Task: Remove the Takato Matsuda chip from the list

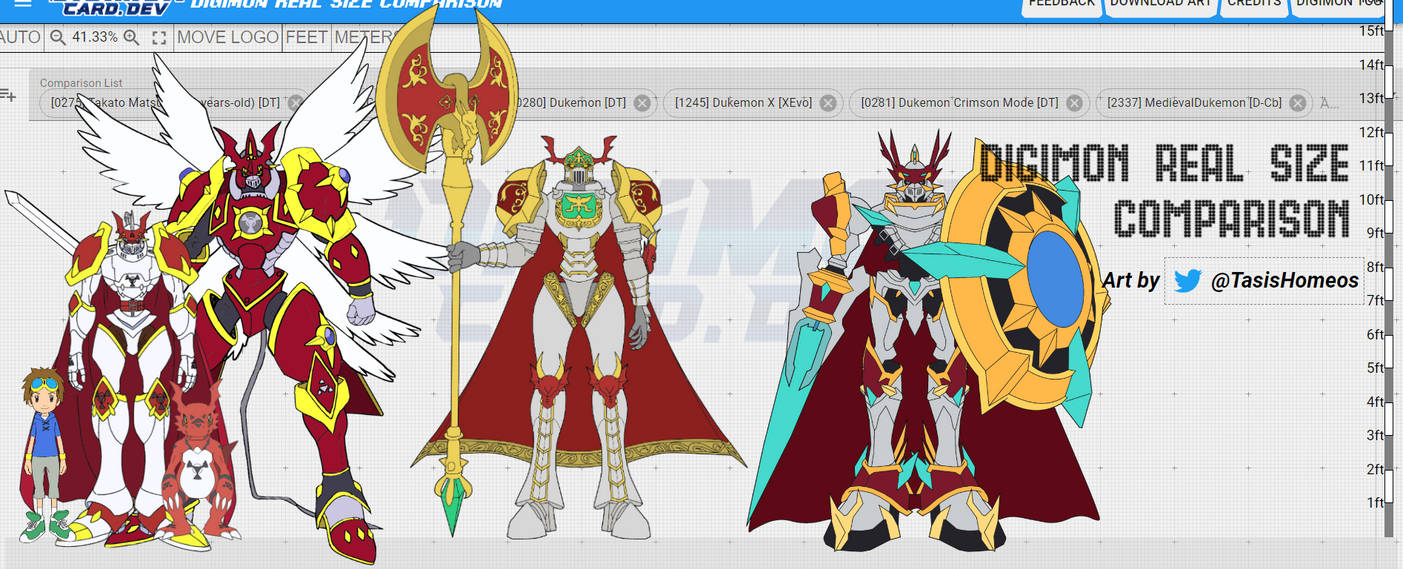Action: (296, 103)
